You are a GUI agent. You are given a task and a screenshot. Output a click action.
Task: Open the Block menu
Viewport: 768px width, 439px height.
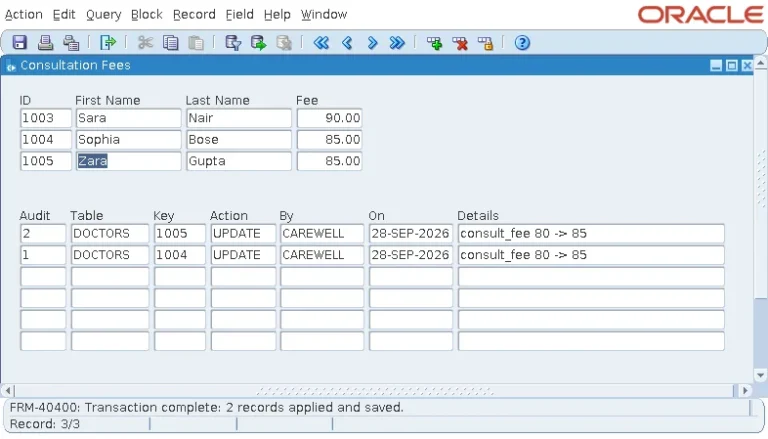pyautogui.click(x=146, y=15)
